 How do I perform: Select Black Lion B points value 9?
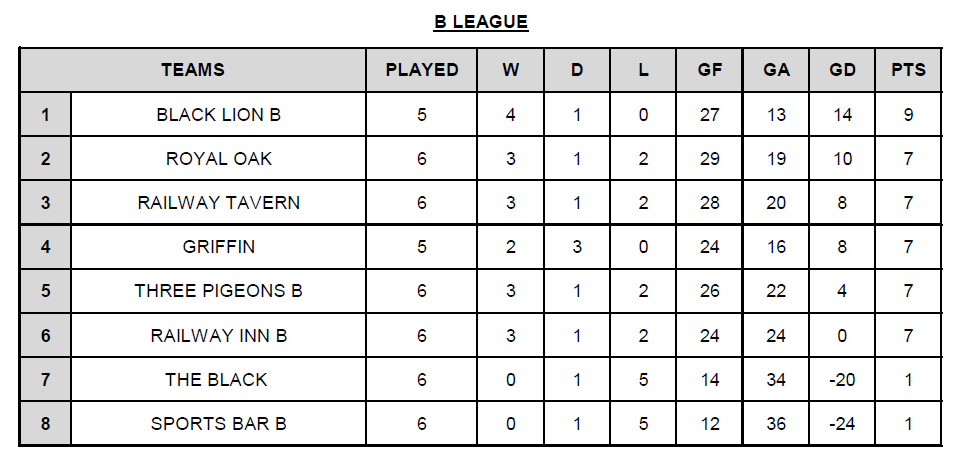pyautogui.click(x=908, y=115)
